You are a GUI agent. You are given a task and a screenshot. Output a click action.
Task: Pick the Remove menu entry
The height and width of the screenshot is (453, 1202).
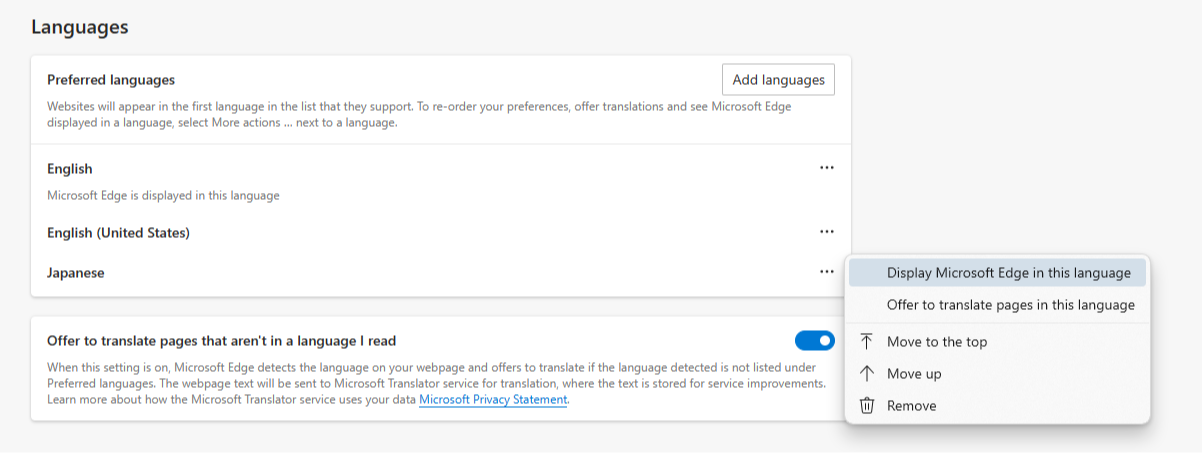pos(911,405)
